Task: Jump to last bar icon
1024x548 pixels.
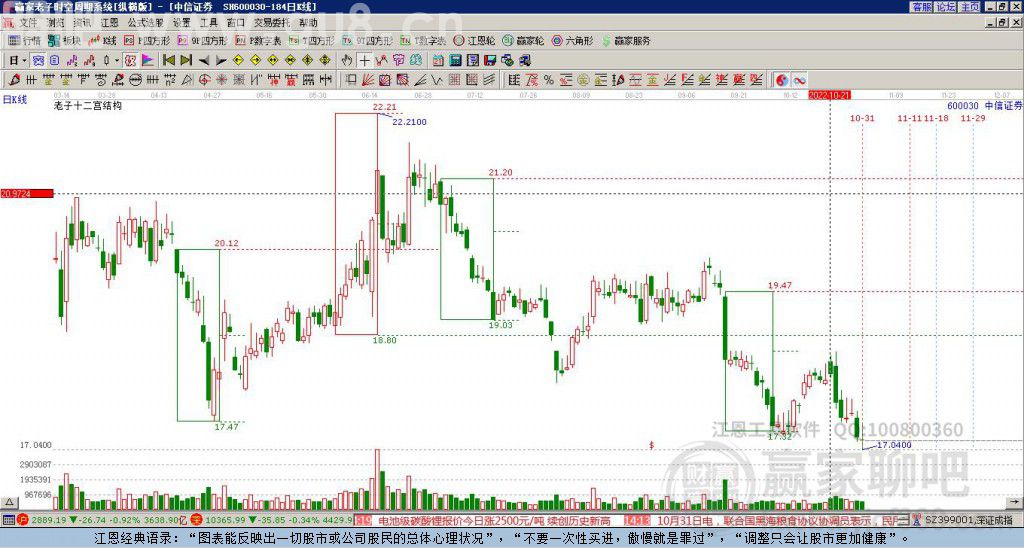Action: 186,61
